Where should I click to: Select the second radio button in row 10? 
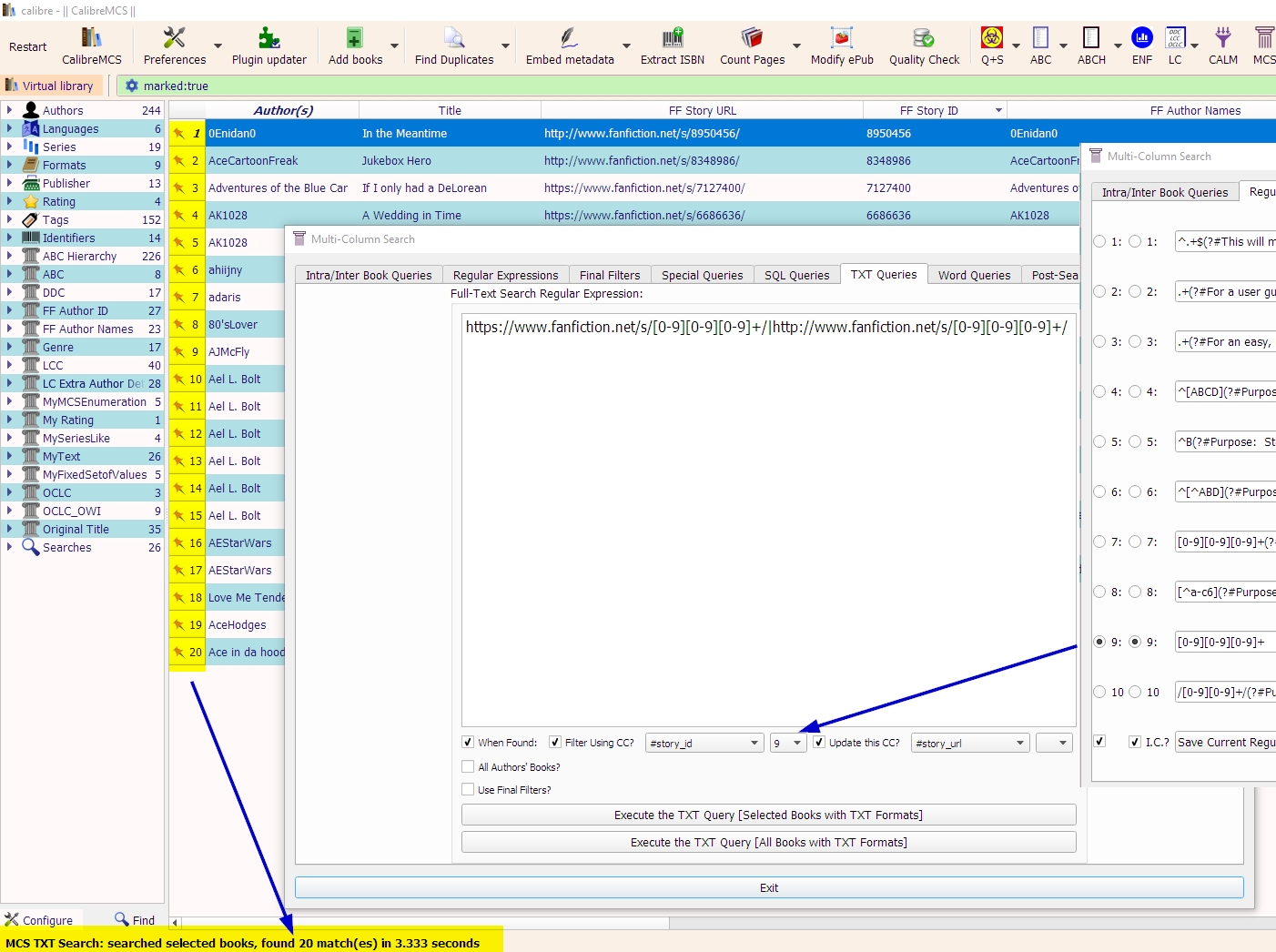click(1135, 692)
